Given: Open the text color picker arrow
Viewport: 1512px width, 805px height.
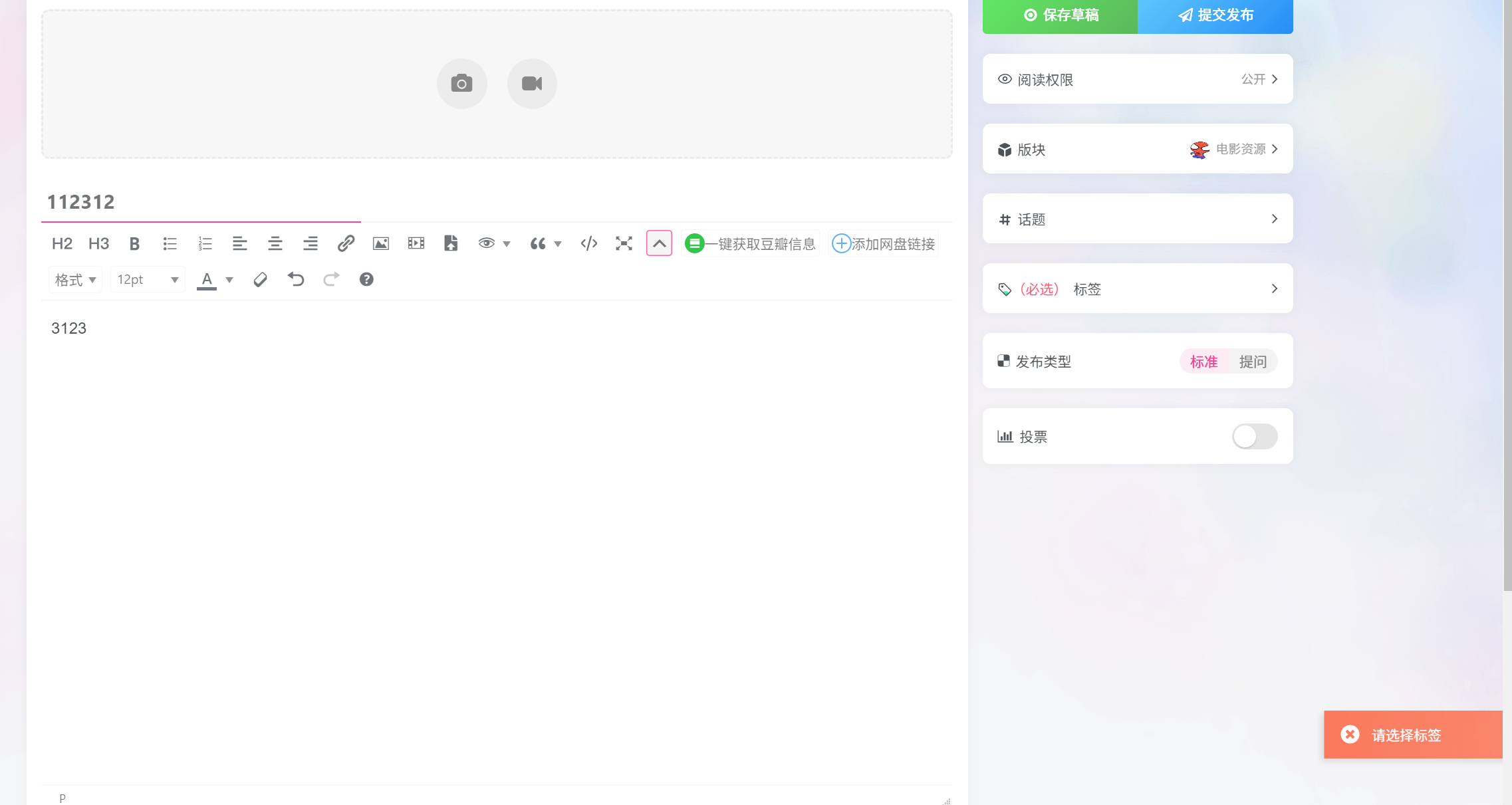Looking at the screenshot, I should (x=229, y=280).
